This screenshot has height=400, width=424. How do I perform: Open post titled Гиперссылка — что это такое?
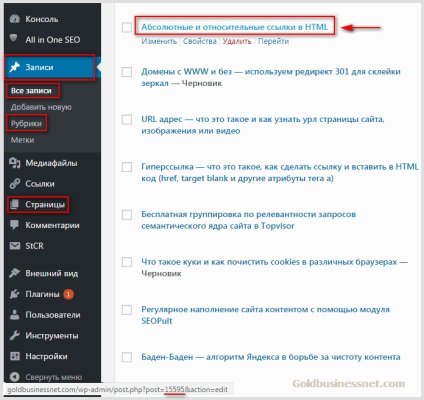click(x=280, y=172)
